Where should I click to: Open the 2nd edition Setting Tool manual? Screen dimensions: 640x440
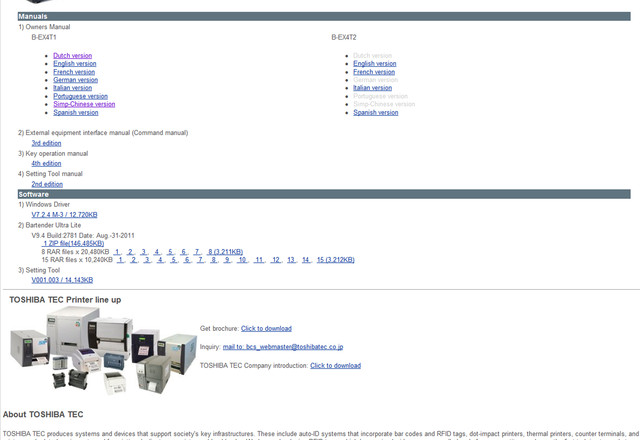(x=47, y=184)
